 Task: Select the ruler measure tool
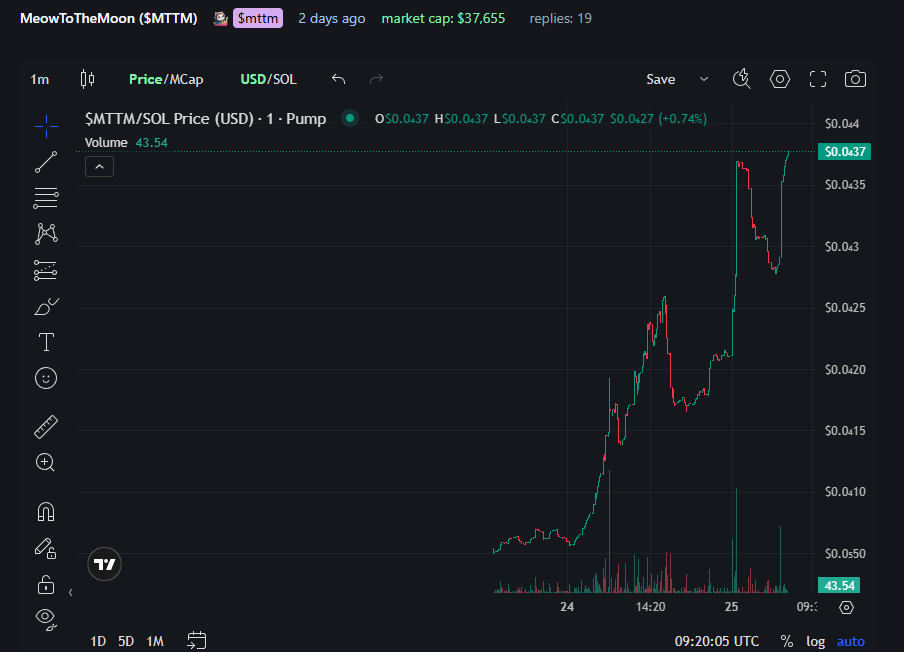(46, 427)
